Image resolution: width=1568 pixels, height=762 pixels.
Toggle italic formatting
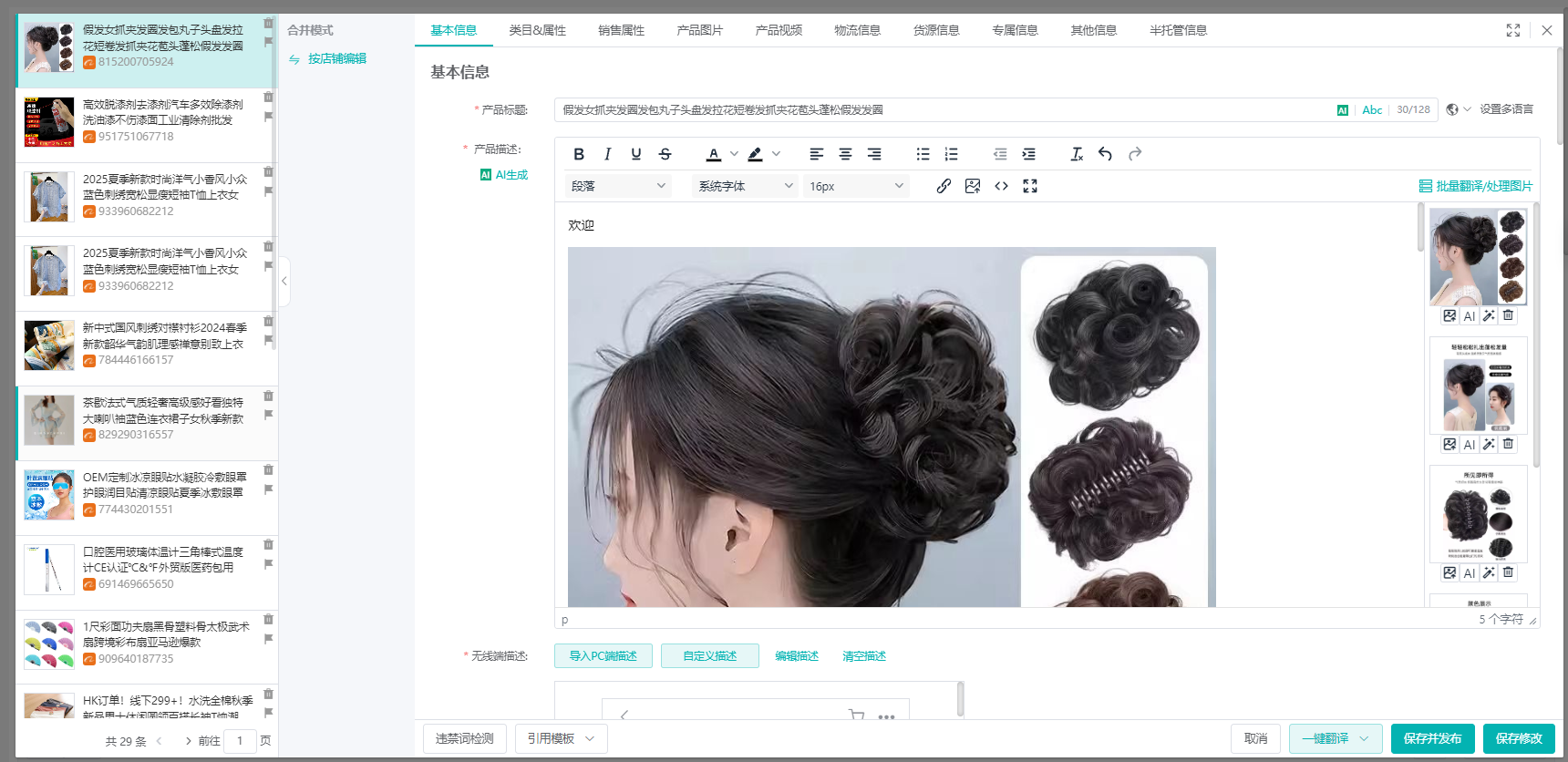[x=607, y=154]
